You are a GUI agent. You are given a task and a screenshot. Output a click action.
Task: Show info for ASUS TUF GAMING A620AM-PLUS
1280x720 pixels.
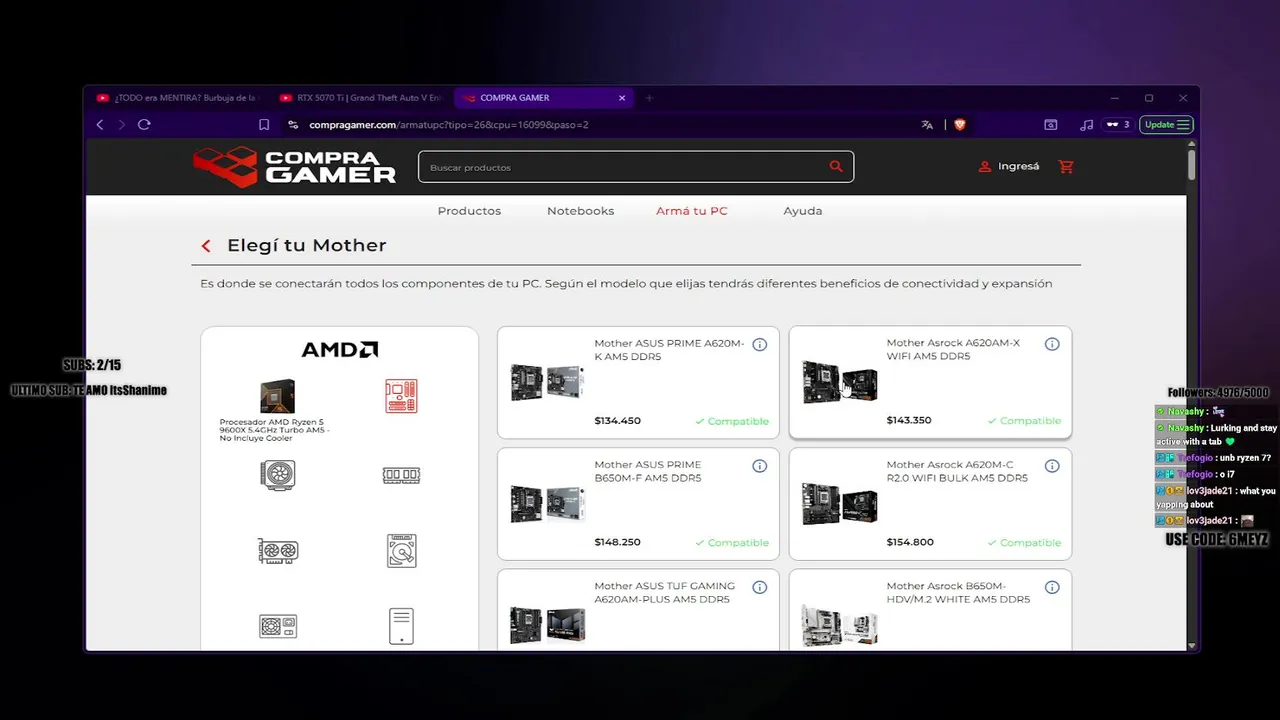[x=759, y=588]
